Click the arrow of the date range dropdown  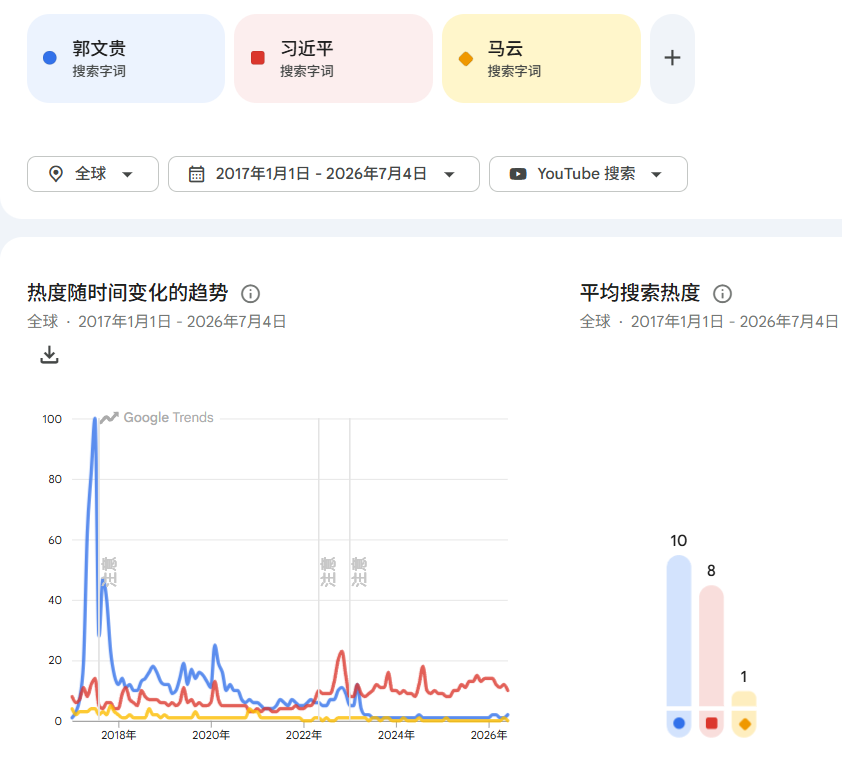point(449,175)
